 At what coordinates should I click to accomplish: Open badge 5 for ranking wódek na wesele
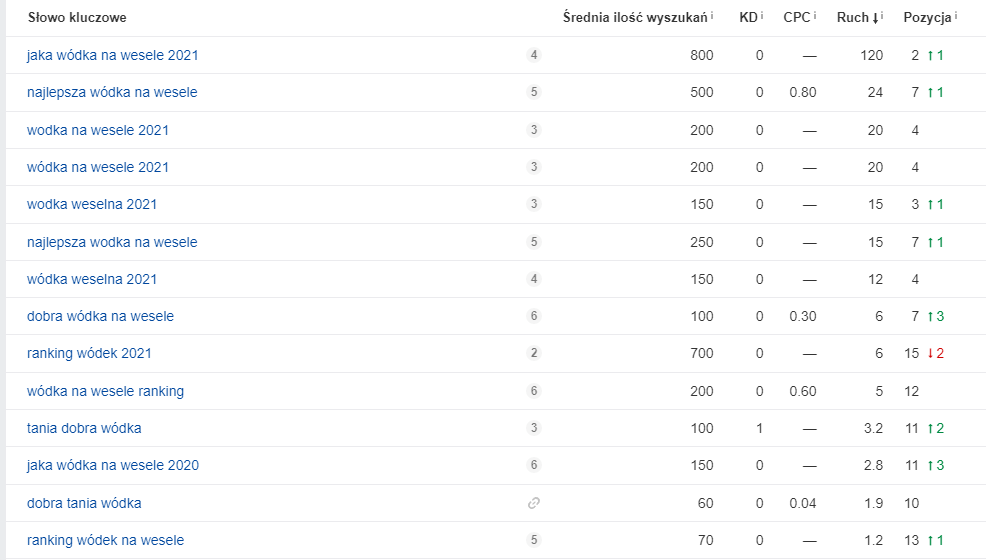click(x=534, y=540)
